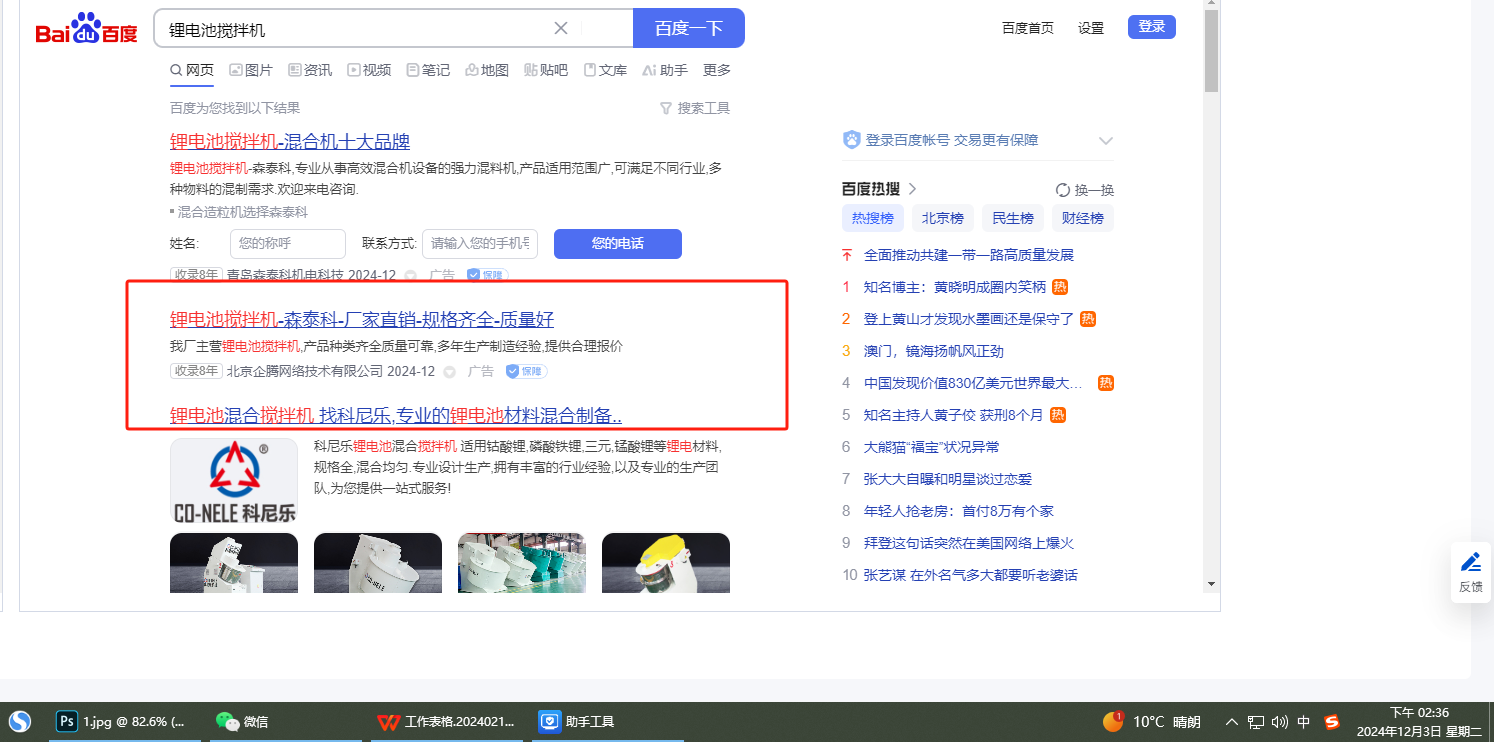Select the 热搜榜 tab

point(873,218)
